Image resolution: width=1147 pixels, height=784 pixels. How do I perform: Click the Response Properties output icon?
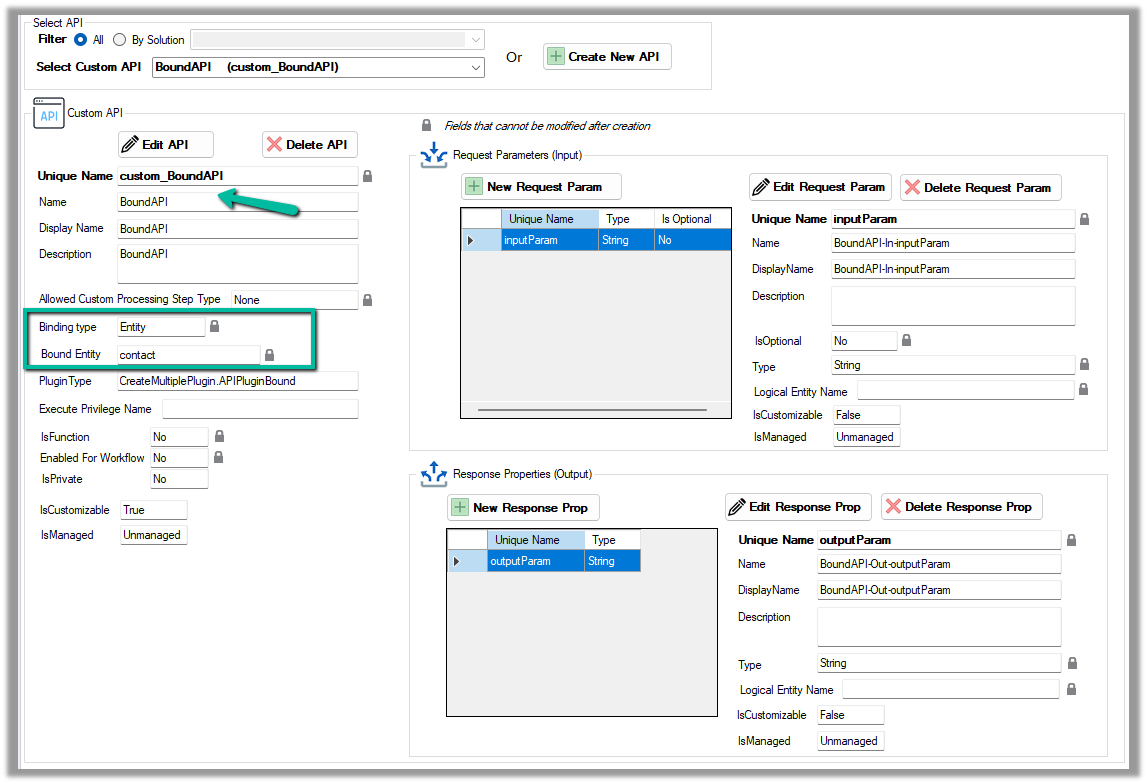[x=434, y=473]
